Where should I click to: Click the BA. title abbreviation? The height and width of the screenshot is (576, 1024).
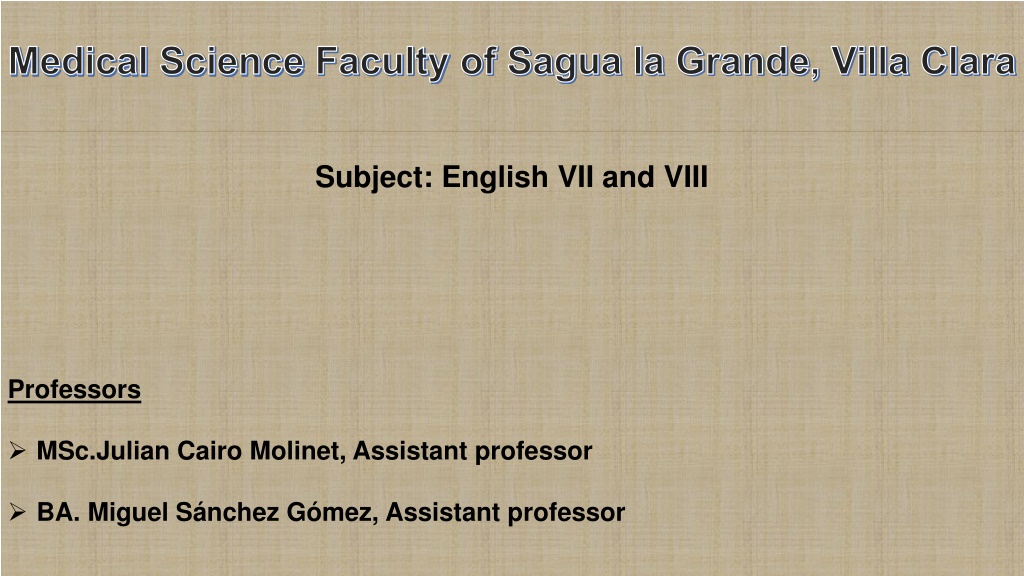click(58, 513)
